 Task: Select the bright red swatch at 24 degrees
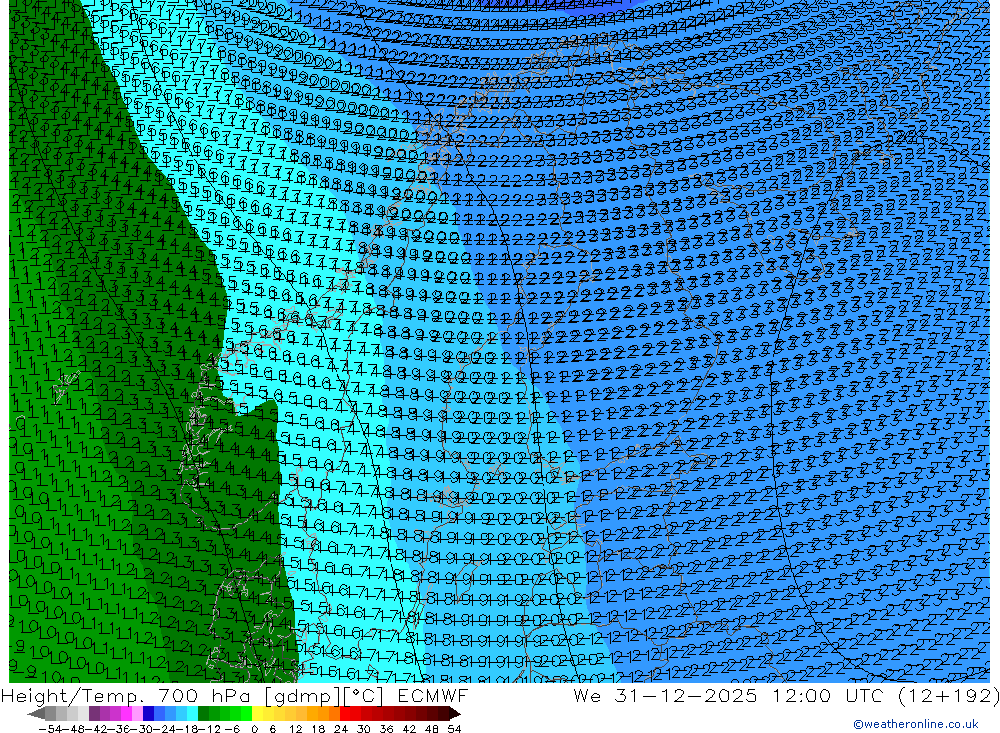tap(345, 714)
